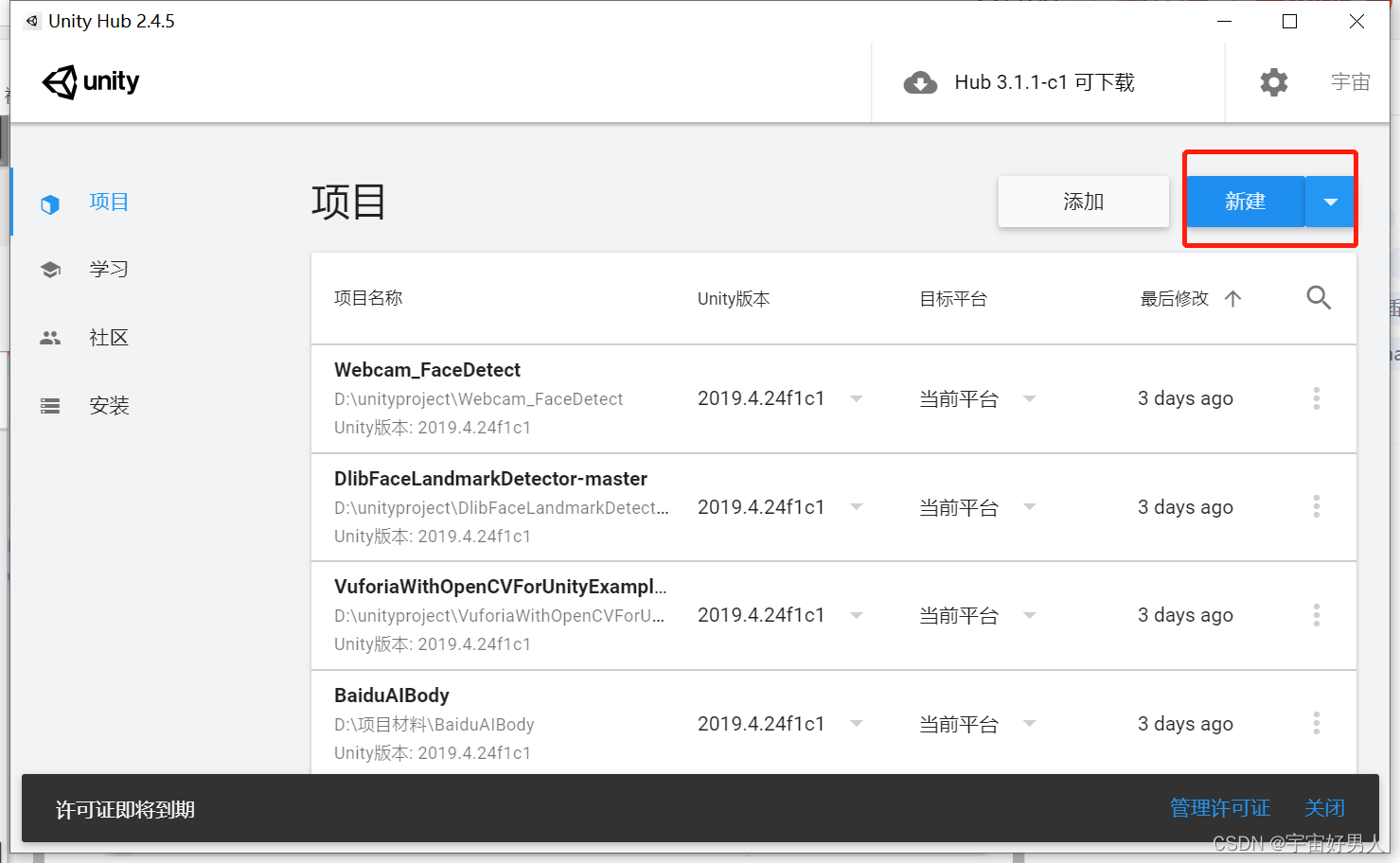Screen dimensions: 1400x863
Task: Close the Unity Hub window
Action: (1356, 21)
